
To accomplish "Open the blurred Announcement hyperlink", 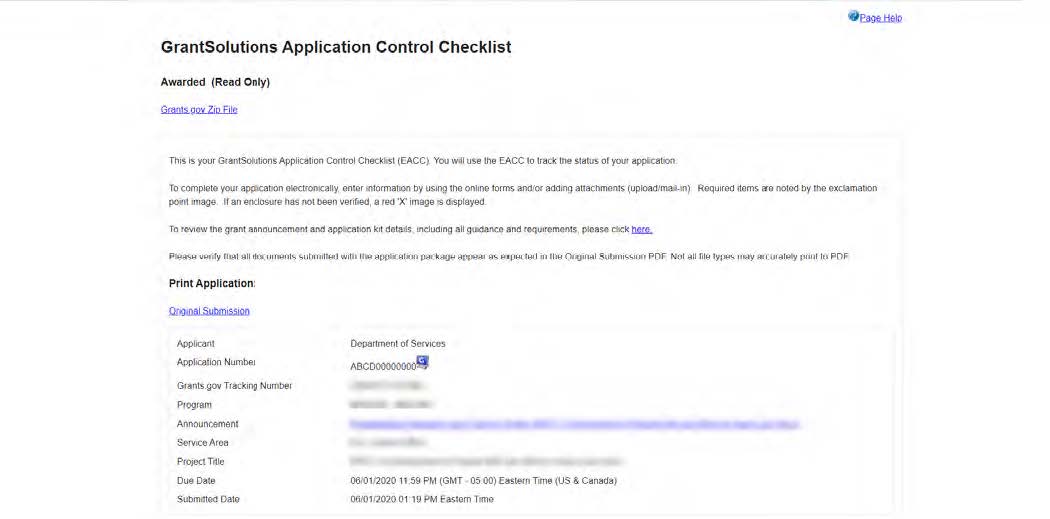I will pyautogui.click(x=574, y=424).
